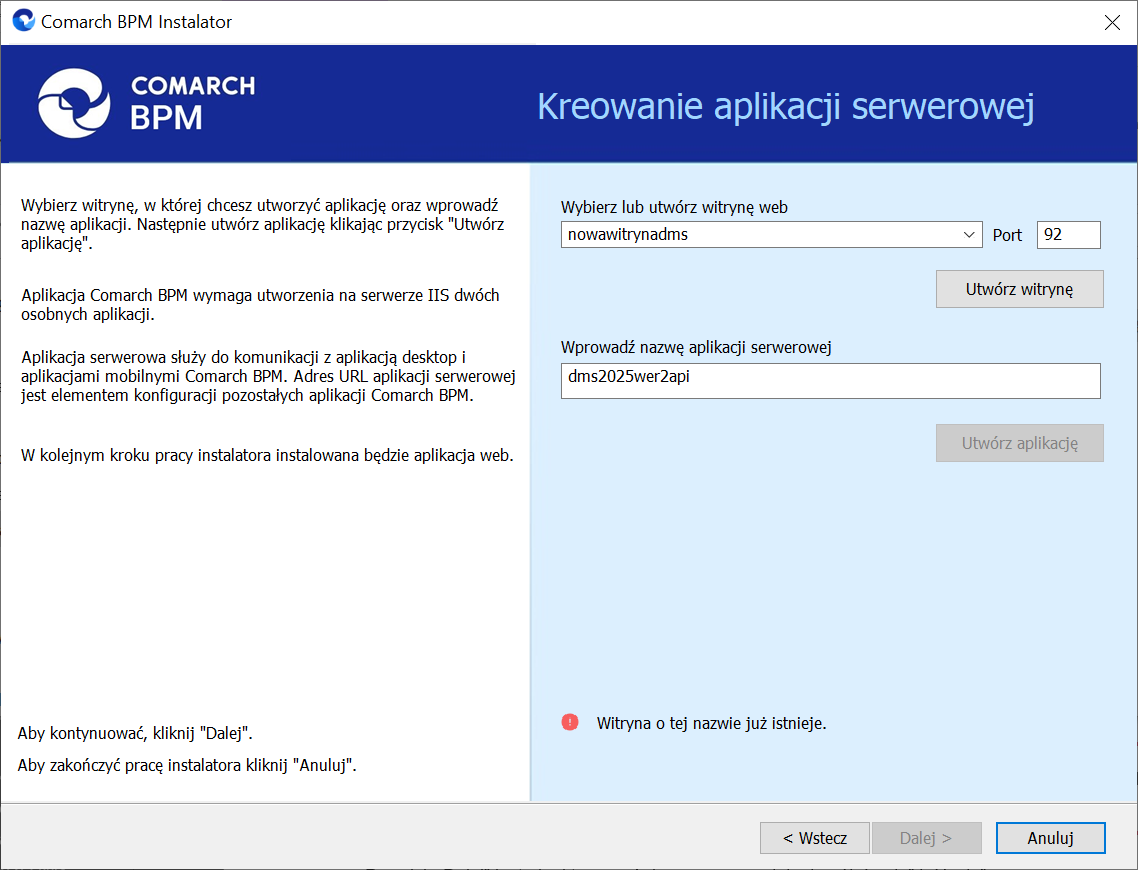Image resolution: width=1138 pixels, height=870 pixels.
Task: Click the text 'Aby kontynuować, kliknij "Dalej".'
Action: [x=135, y=733]
